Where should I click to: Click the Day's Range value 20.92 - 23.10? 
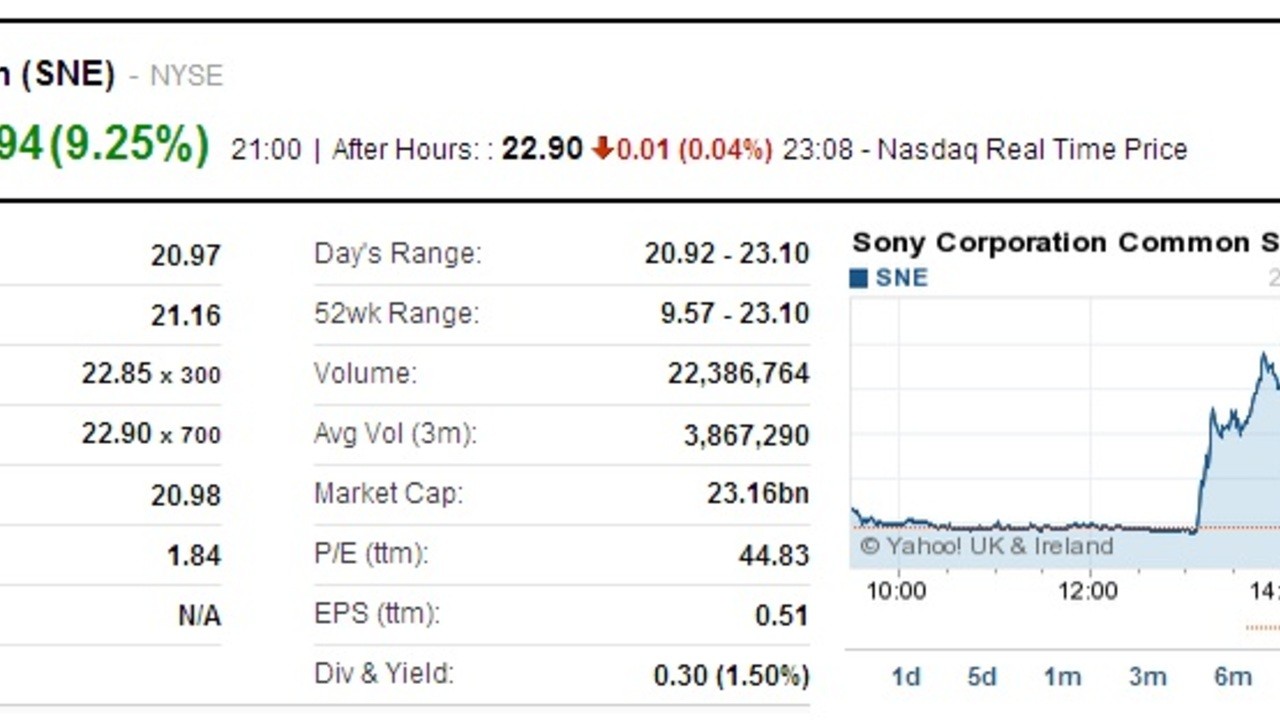727,253
